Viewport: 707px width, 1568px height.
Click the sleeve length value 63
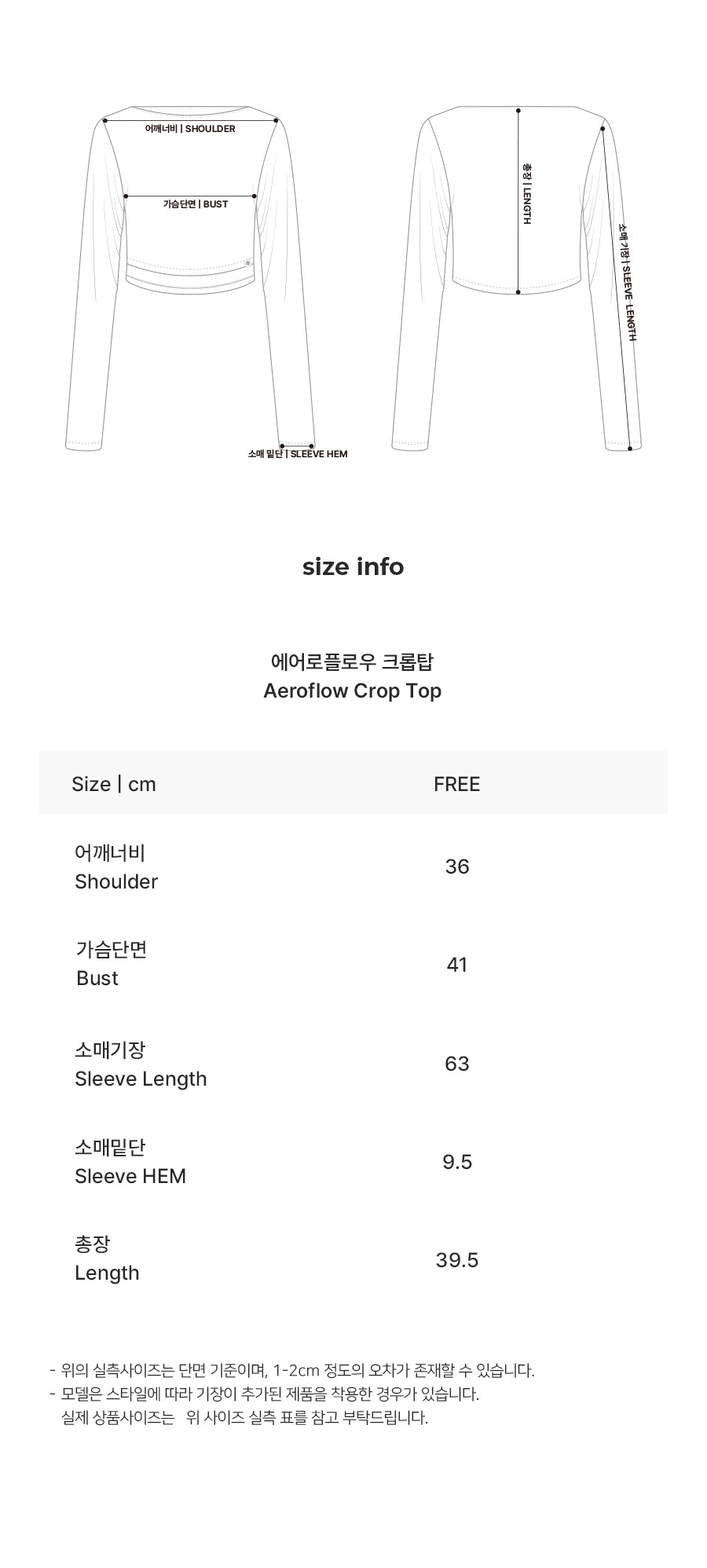tap(456, 1064)
